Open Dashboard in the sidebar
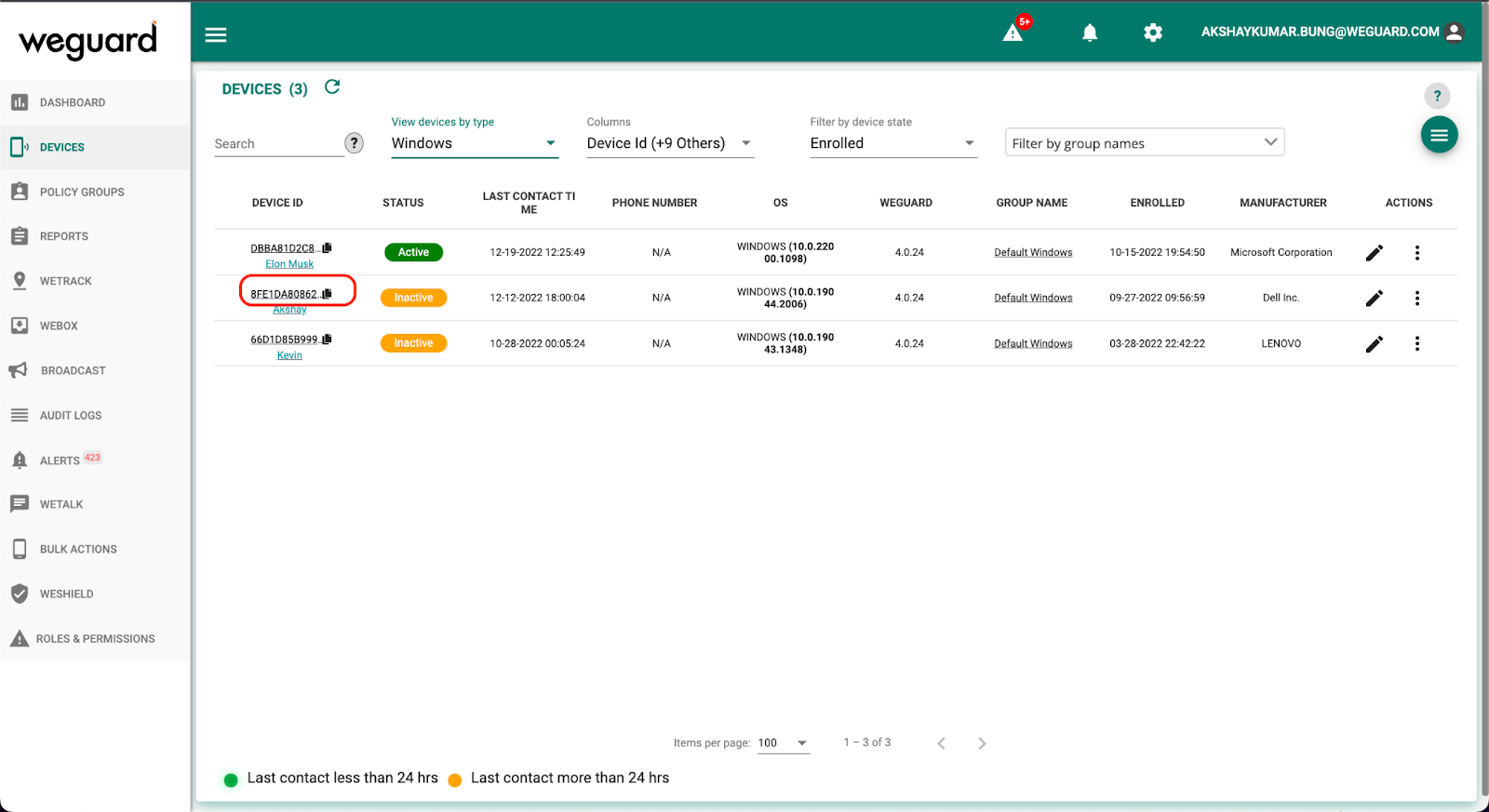Screen dimensions: 1489x812 click(x=95, y=102)
